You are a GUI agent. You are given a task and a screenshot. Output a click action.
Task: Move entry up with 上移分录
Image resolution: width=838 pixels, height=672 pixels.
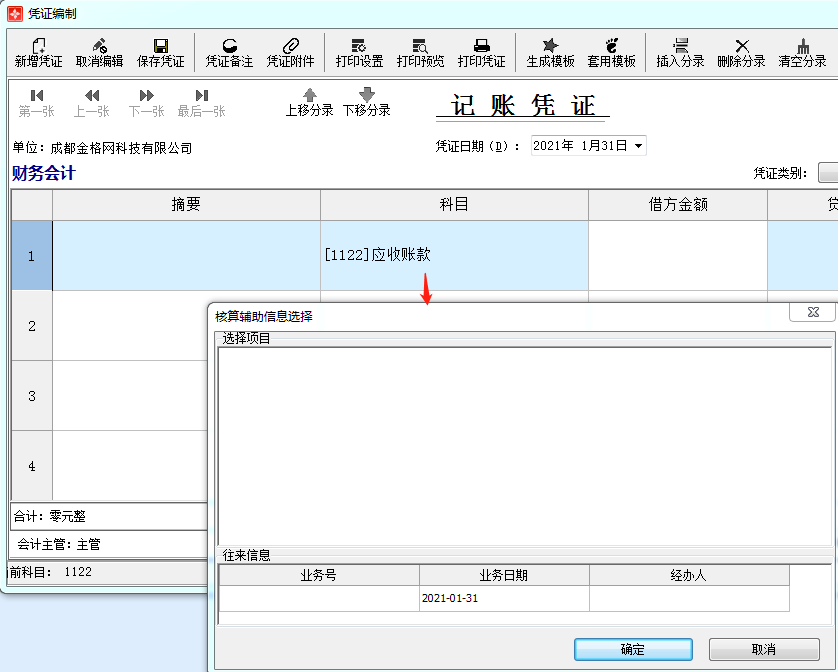tap(309, 102)
